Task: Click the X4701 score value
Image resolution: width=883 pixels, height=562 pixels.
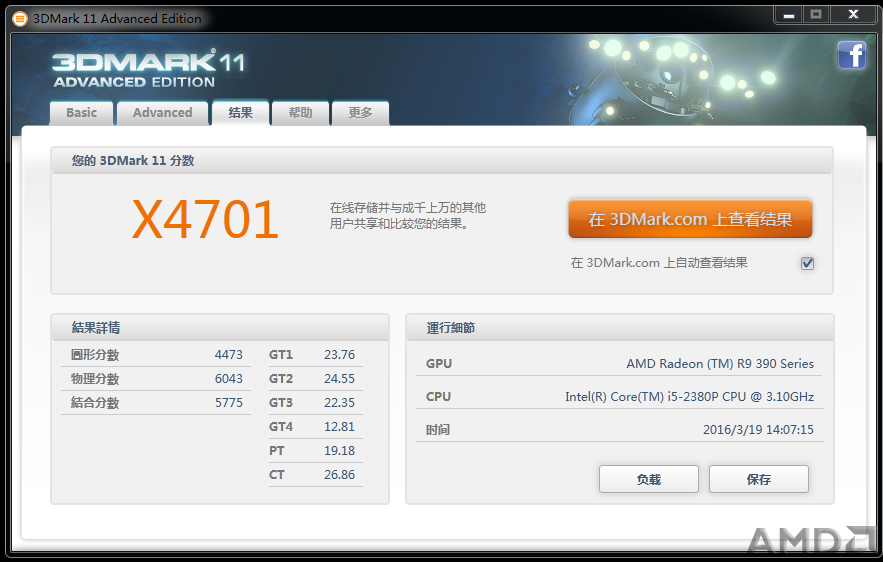Action: pyautogui.click(x=206, y=220)
